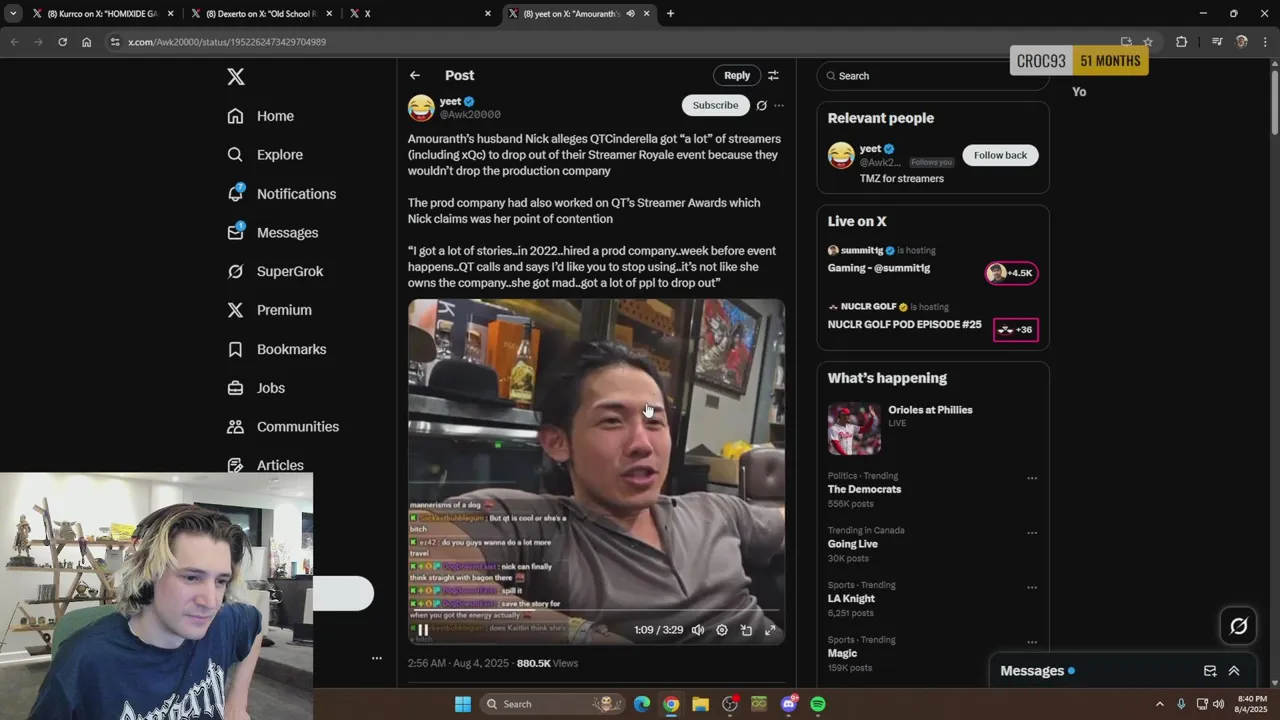Open Going Live trend
The height and width of the screenshot is (720, 1280).
852,544
